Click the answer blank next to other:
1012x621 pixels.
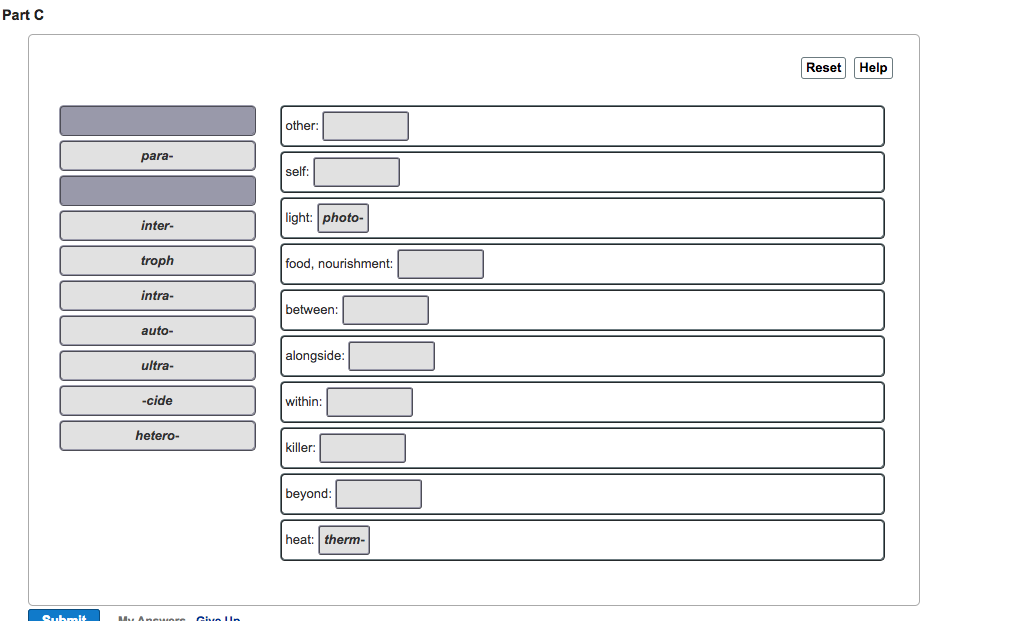365,125
